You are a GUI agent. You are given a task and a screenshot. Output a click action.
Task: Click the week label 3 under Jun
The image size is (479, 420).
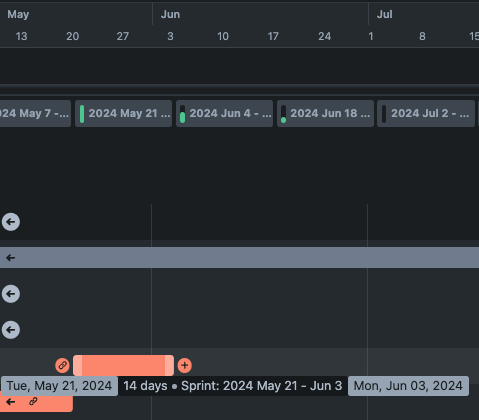pos(170,36)
